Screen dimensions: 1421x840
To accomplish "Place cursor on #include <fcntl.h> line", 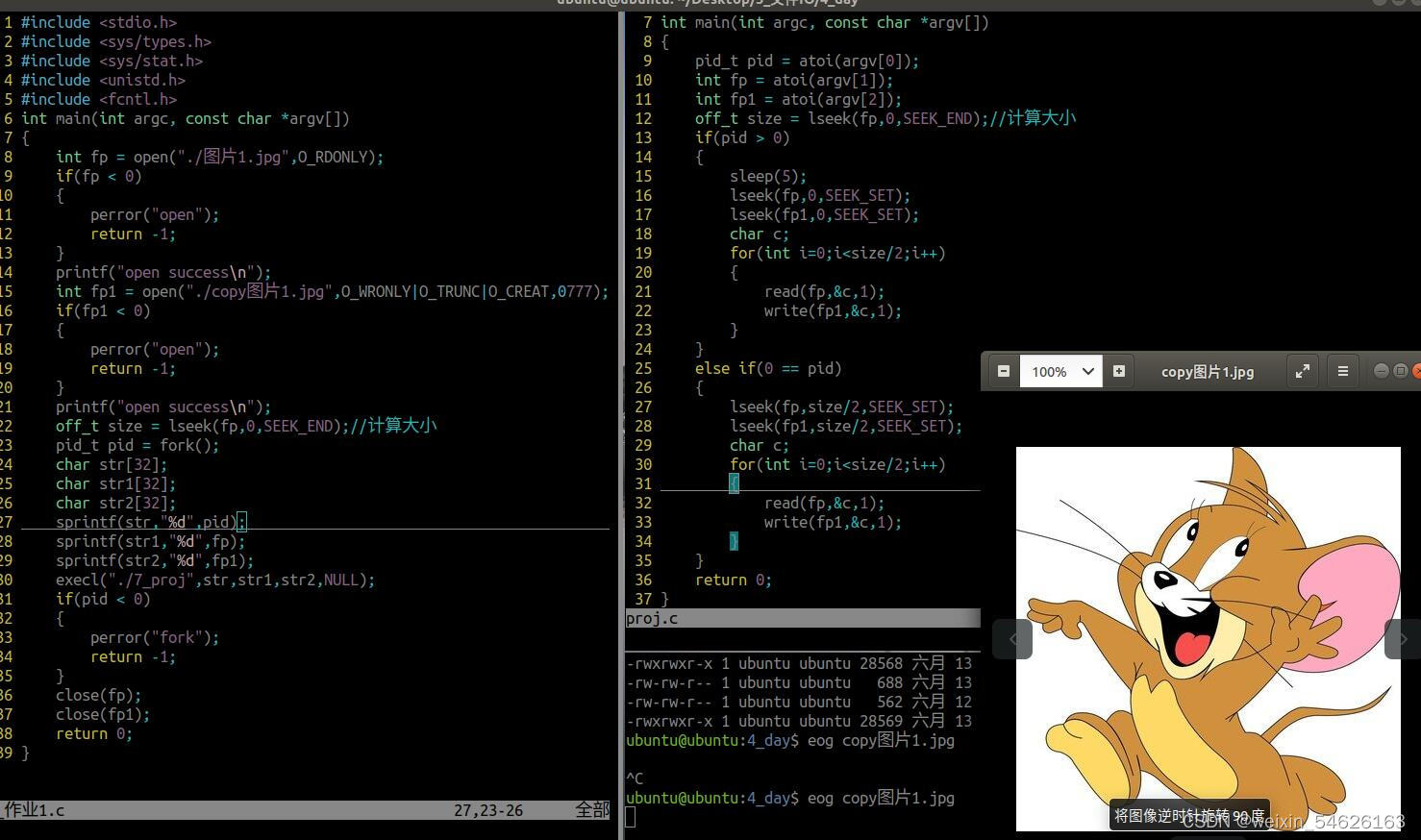I will (x=99, y=99).
